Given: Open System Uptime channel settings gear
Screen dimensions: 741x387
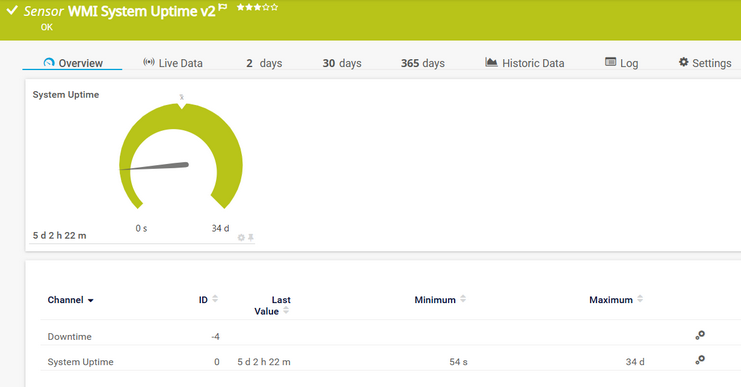Looking at the screenshot, I should tap(700, 360).
